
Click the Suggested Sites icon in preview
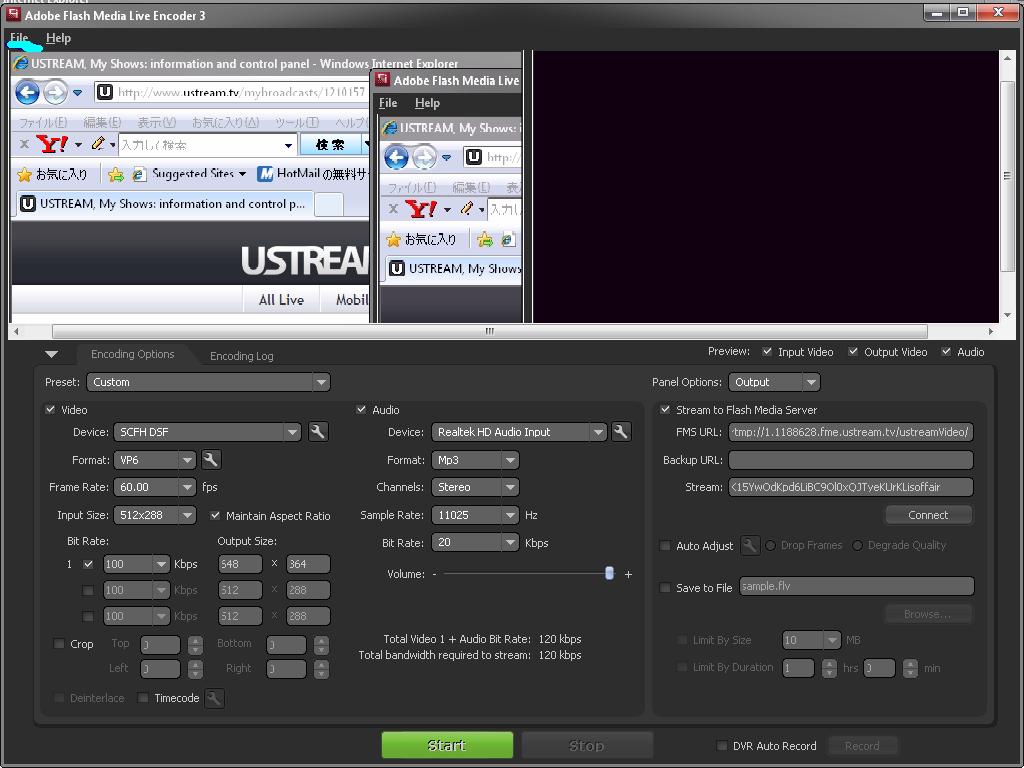tap(138, 174)
